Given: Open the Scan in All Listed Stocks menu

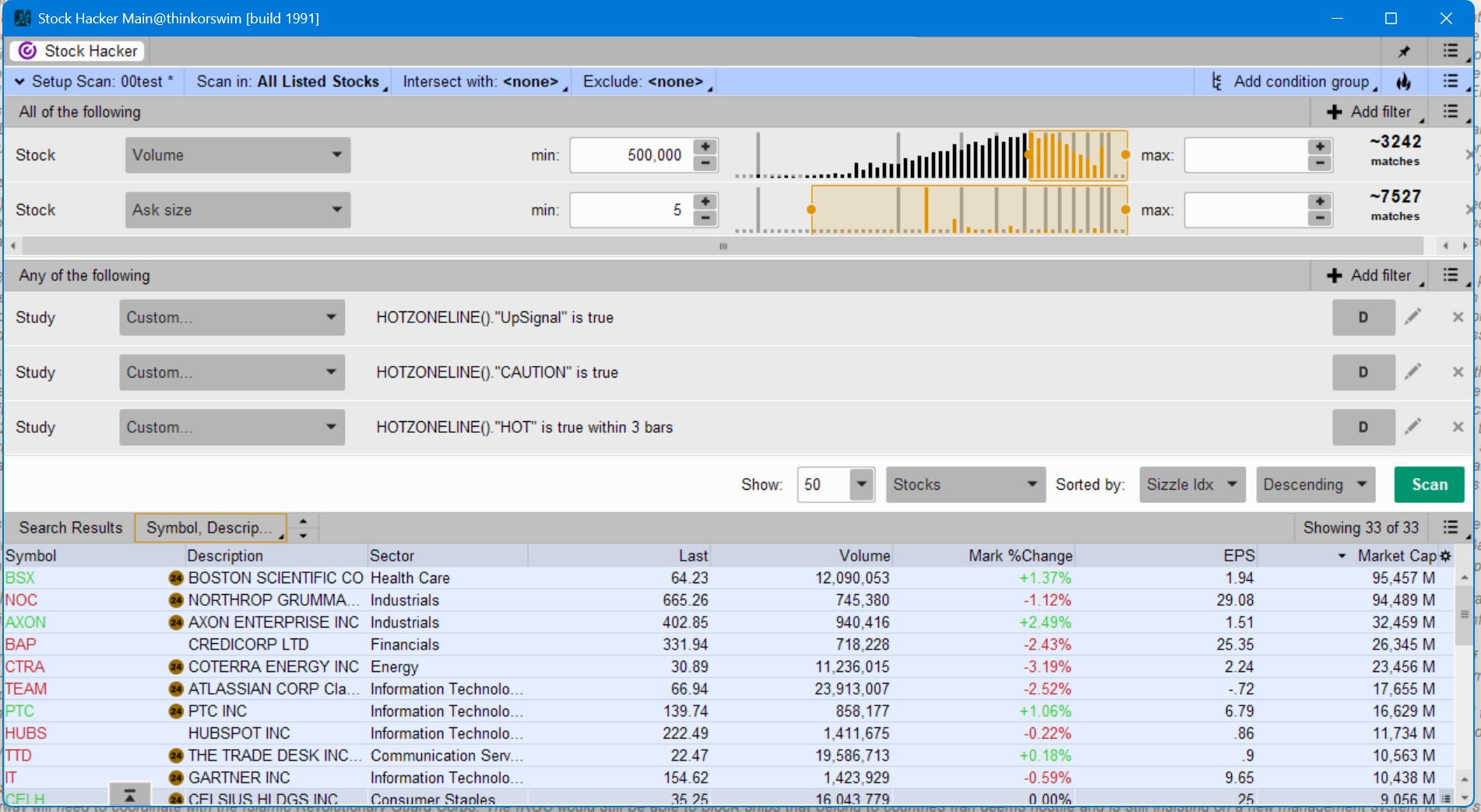Looking at the screenshot, I should (x=287, y=82).
